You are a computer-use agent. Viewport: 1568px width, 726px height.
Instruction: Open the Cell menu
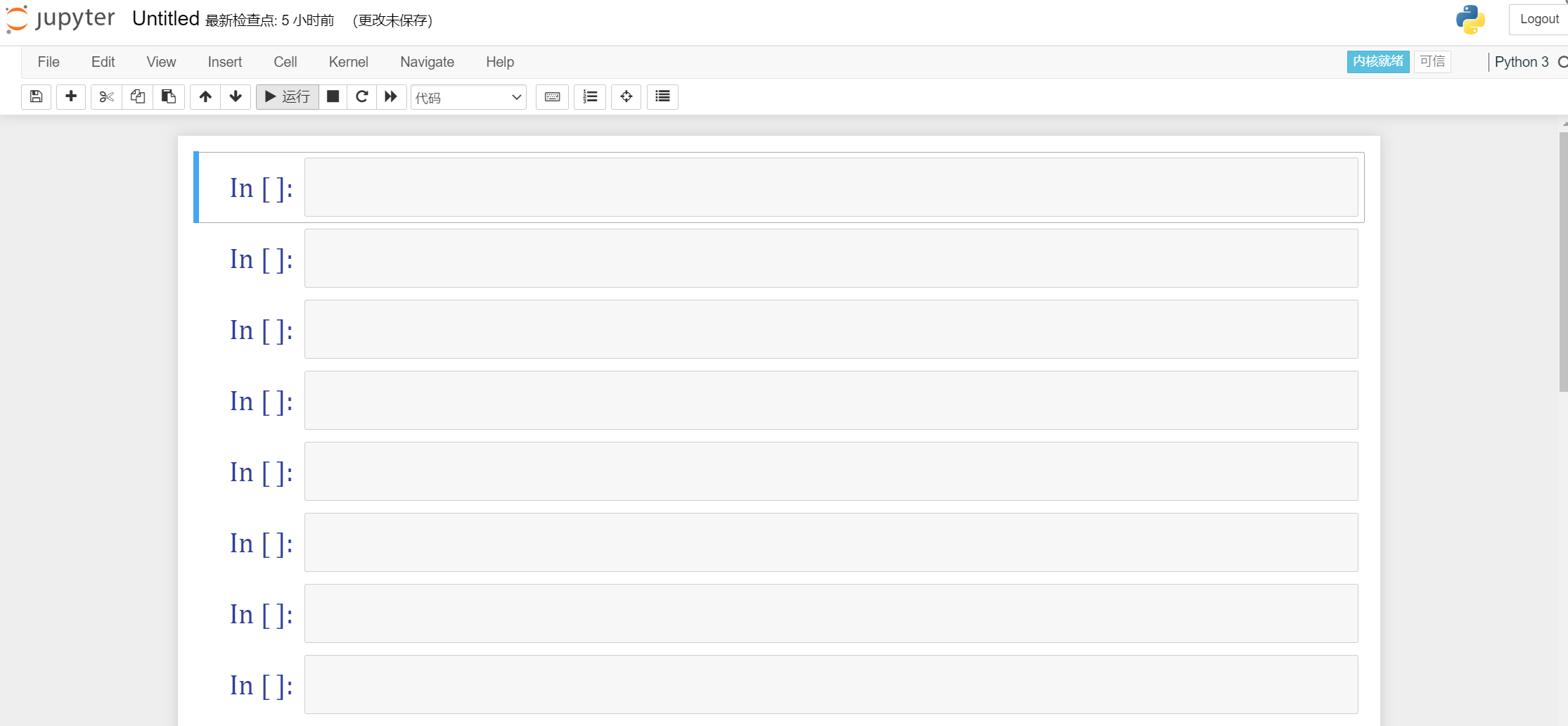pos(285,62)
